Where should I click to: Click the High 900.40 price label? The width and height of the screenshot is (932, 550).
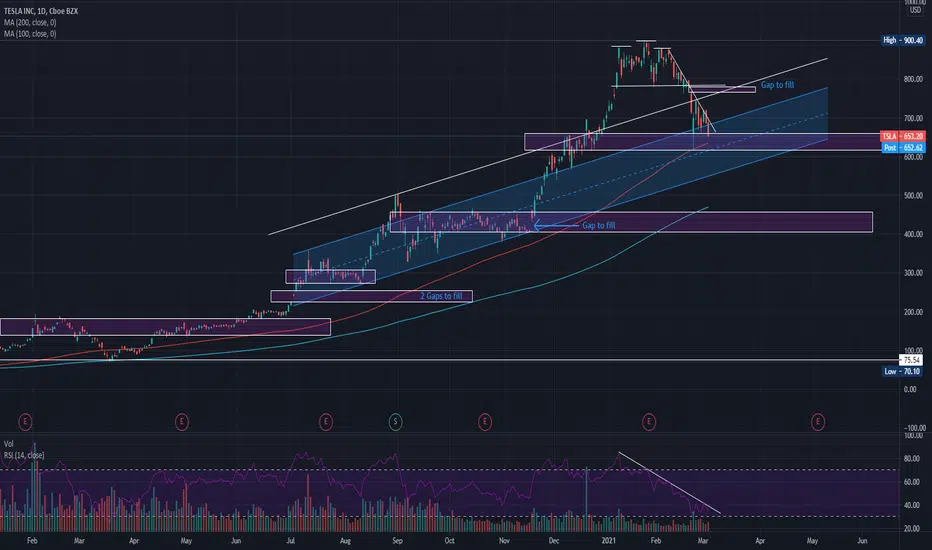[903, 40]
